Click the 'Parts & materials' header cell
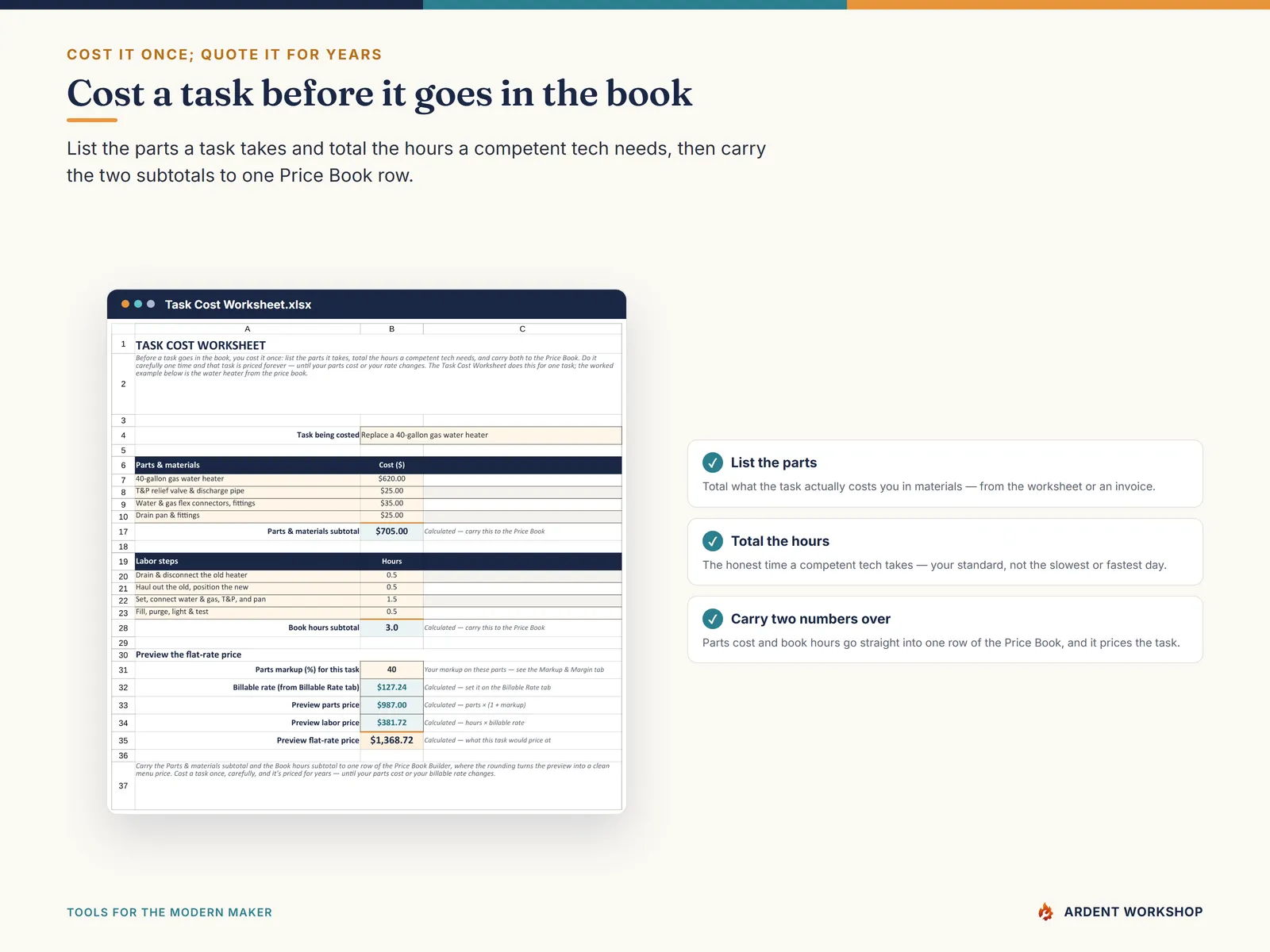 (248, 465)
